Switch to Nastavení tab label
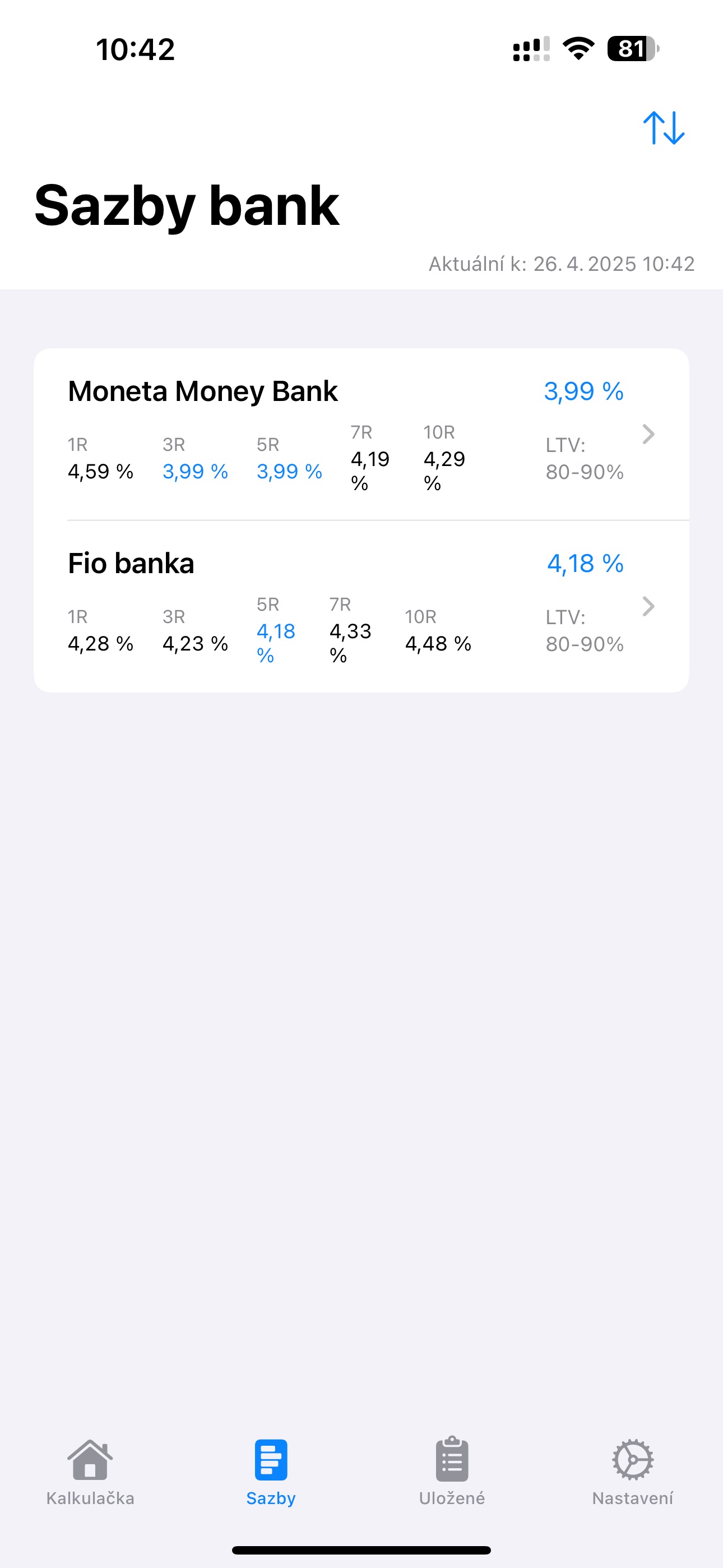 [x=632, y=1498]
